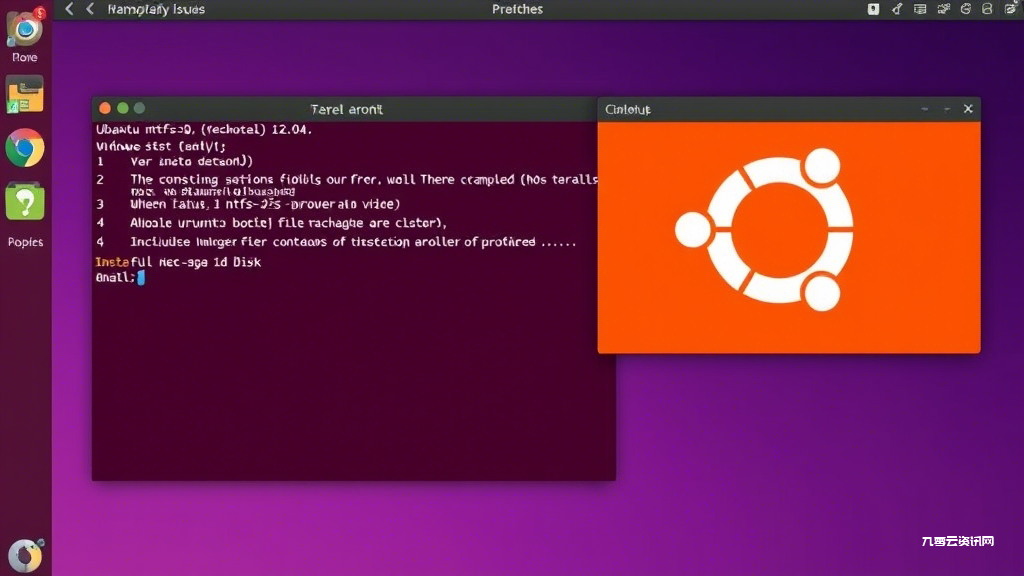Click the second back arrow beside Namplaty Isuds
Image resolution: width=1024 pixels, height=576 pixels.
[x=90, y=8]
